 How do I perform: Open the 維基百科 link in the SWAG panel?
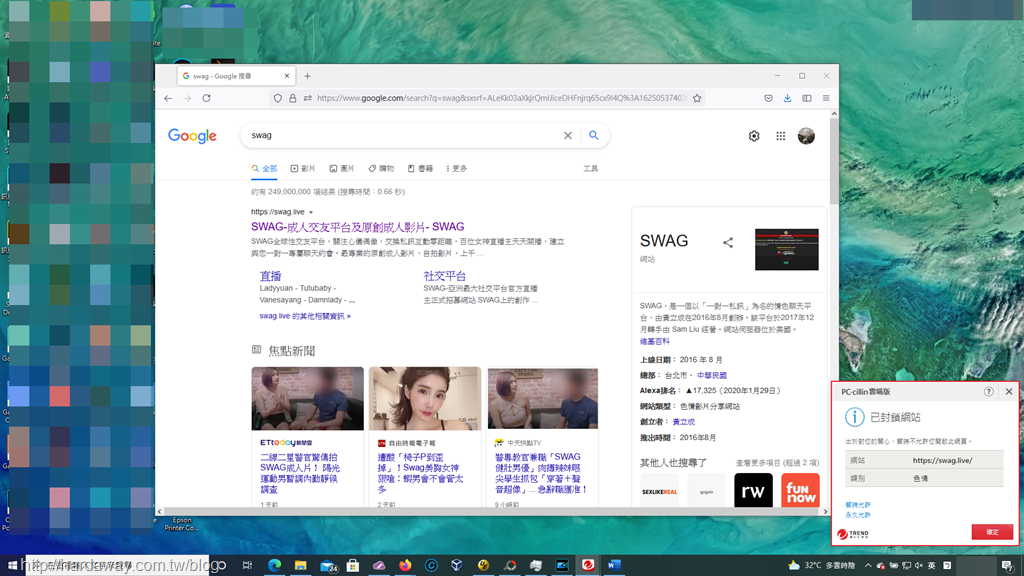point(654,342)
